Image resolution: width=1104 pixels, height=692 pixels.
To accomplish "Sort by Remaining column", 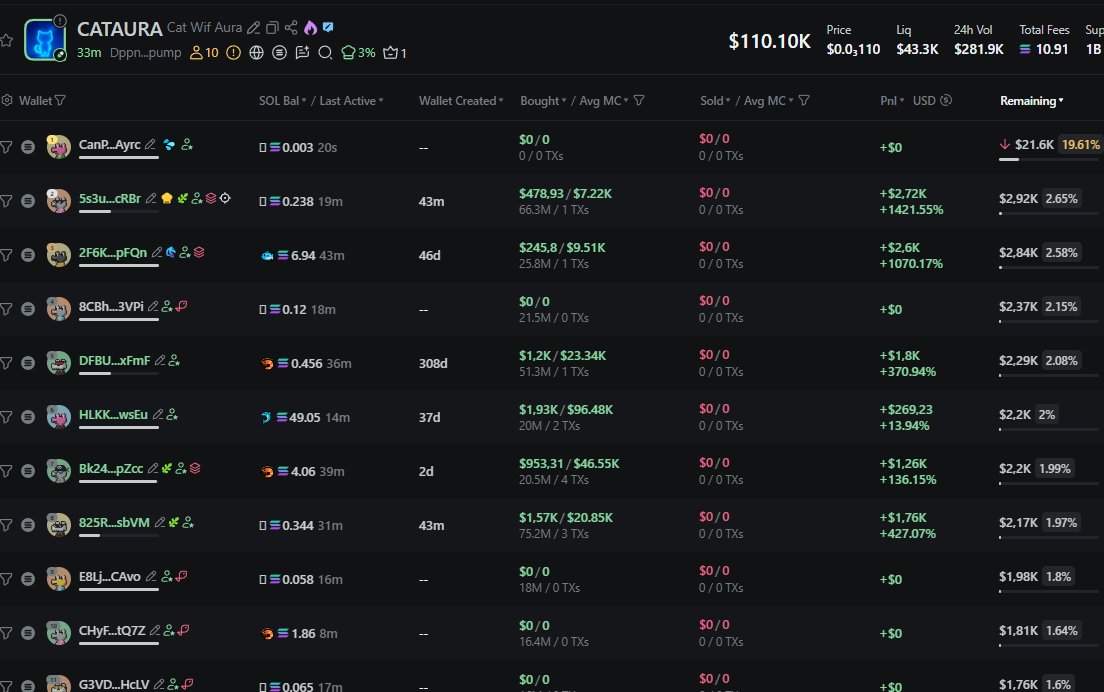I will tap(1031, 101).
